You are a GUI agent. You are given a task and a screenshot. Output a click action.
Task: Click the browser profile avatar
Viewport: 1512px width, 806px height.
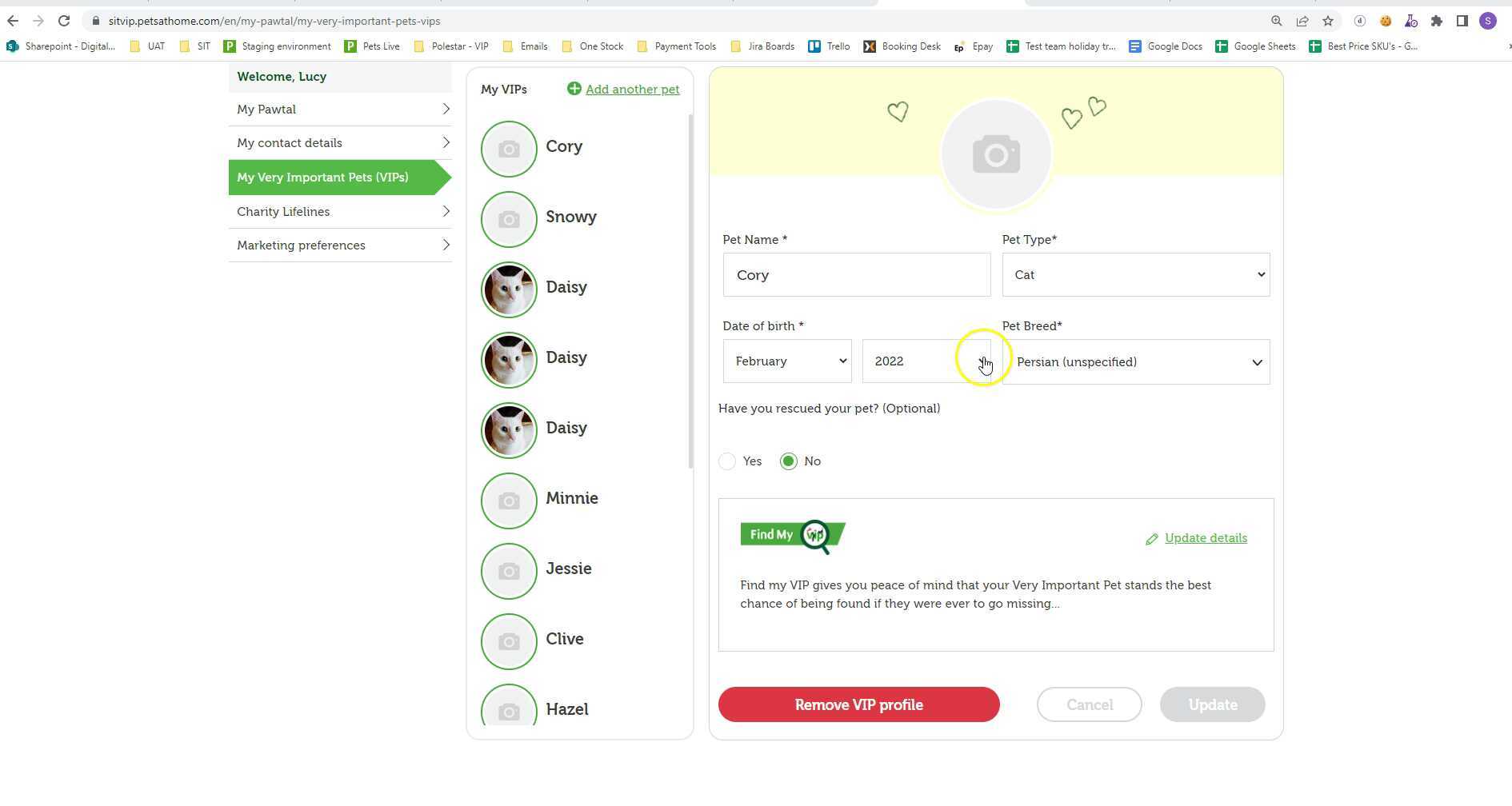click(x=1487, y=21)
